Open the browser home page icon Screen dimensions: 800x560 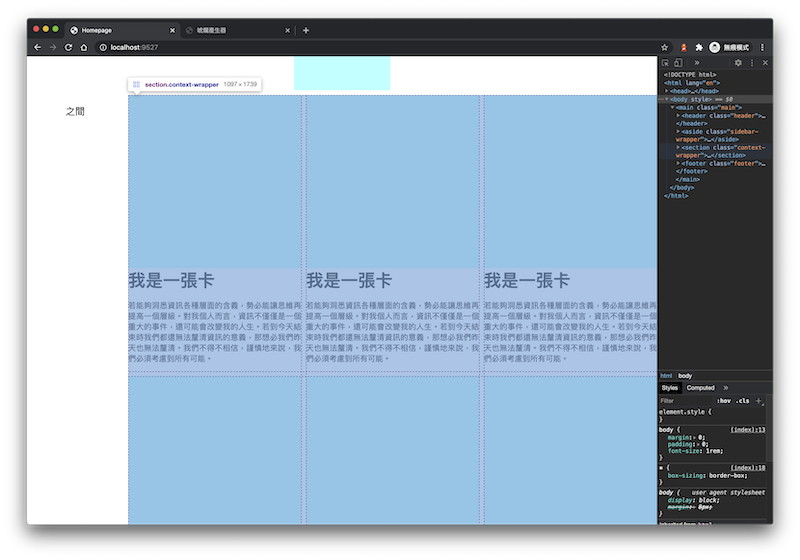(84, 47)
